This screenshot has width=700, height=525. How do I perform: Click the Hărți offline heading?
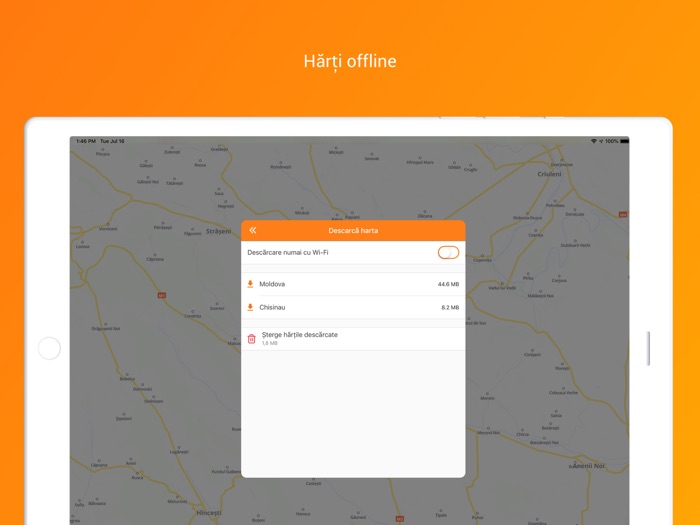[x=350, y=61]
